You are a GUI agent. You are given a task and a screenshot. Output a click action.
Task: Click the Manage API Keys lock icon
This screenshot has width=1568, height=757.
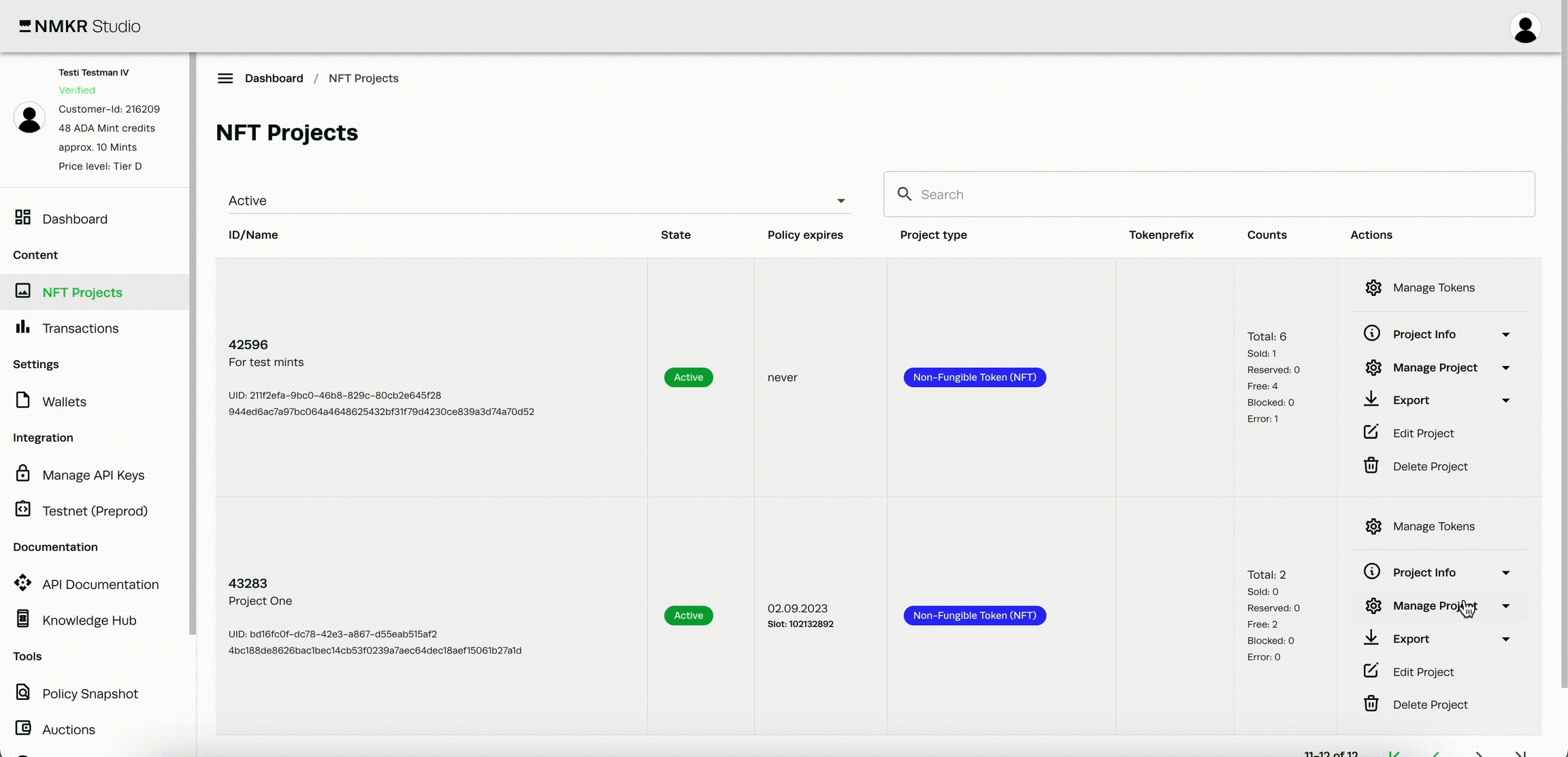[x=23, y=474]
